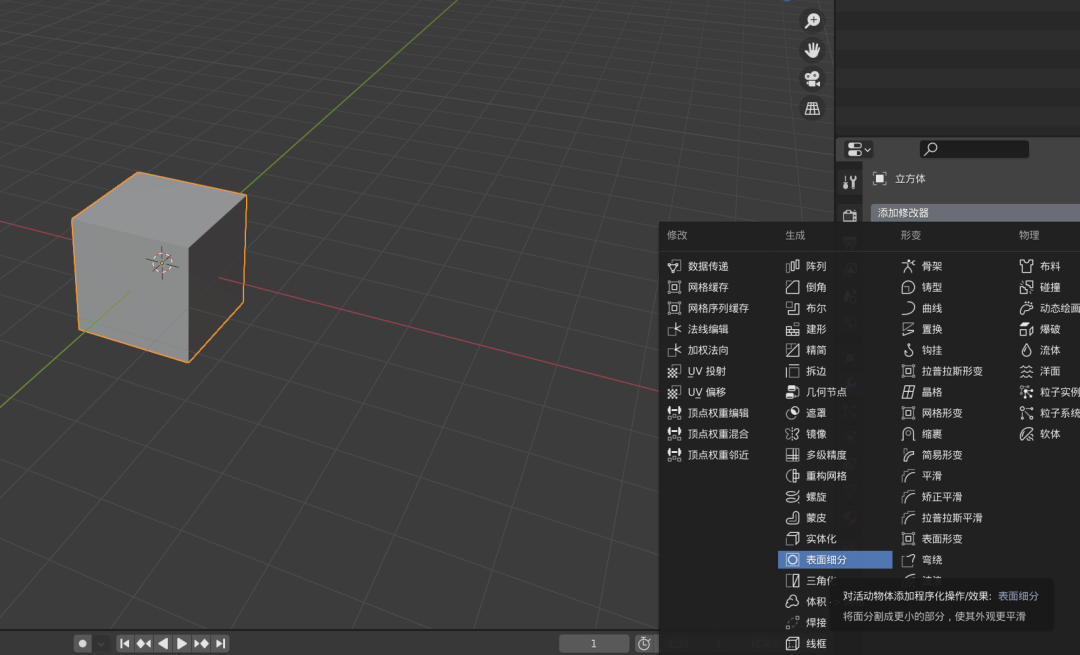Switch orthographic/perspective grid icon
The image size is (1080, 655).
(x=812, y=108)
